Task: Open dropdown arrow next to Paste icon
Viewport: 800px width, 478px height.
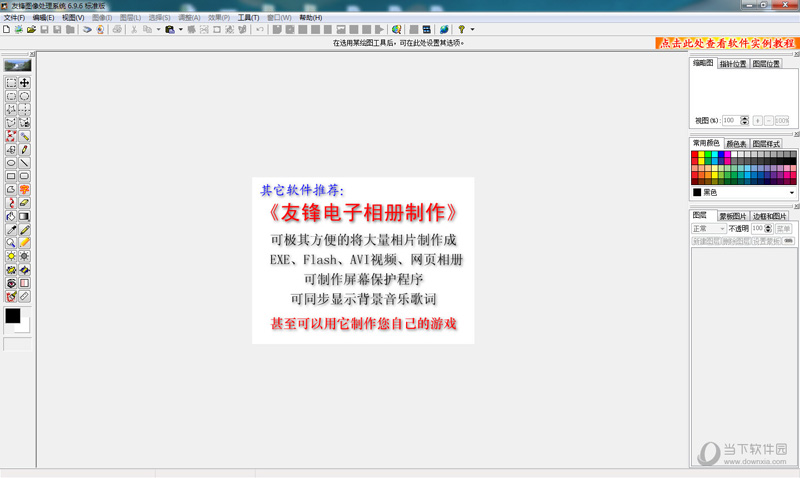Action: click(181, 30)
